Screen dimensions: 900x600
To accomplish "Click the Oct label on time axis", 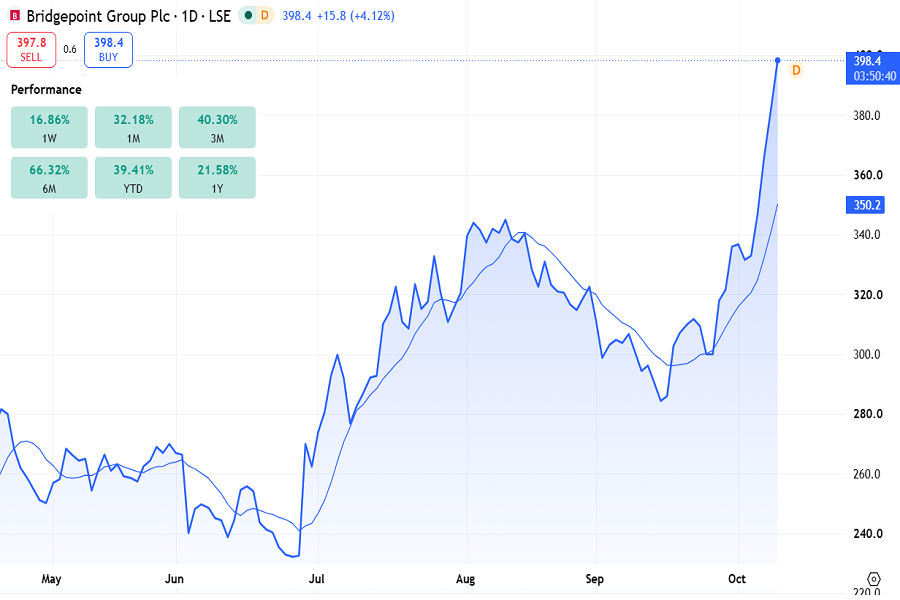I will [736, 579].
